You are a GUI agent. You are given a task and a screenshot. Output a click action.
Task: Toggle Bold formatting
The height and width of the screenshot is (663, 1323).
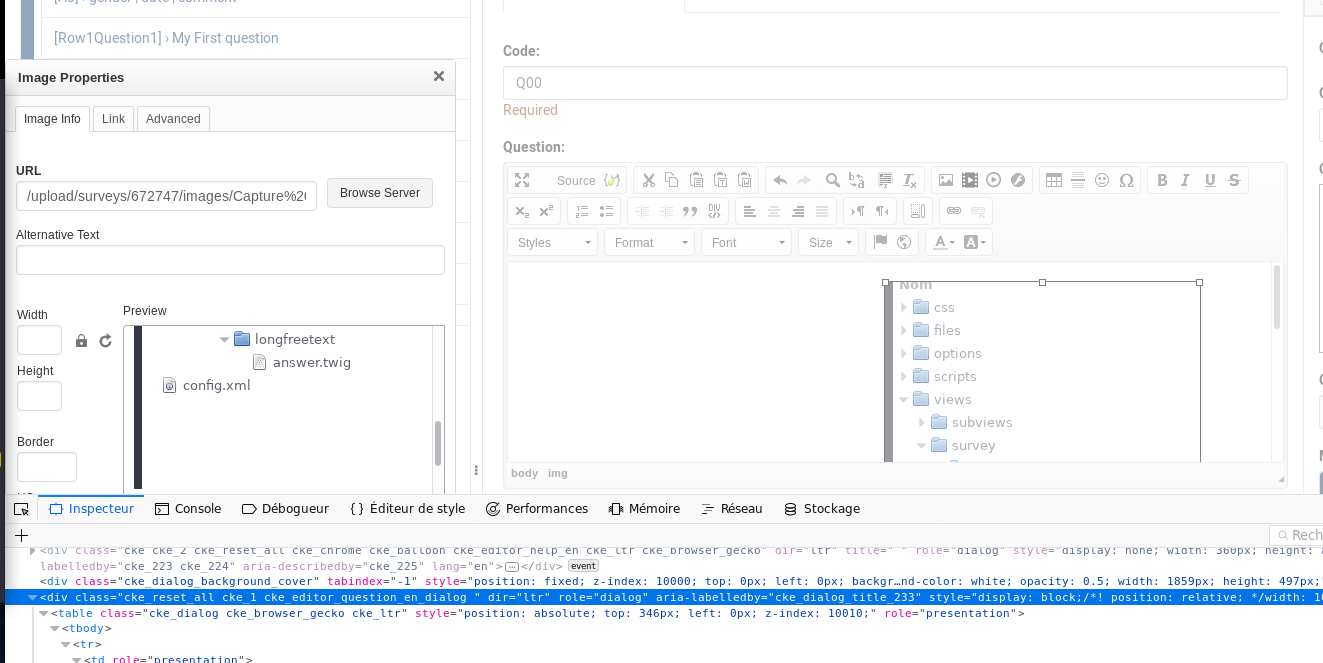click(1162, 181)
